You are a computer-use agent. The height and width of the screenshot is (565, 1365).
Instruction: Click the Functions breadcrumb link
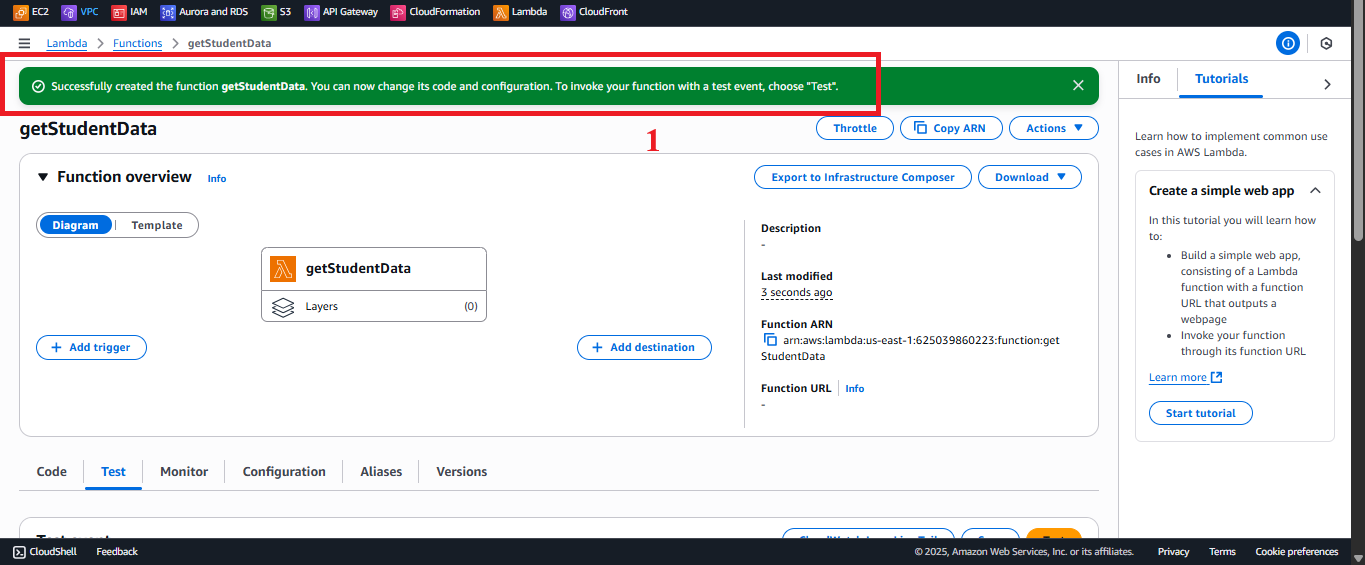[x=138, y=43]
